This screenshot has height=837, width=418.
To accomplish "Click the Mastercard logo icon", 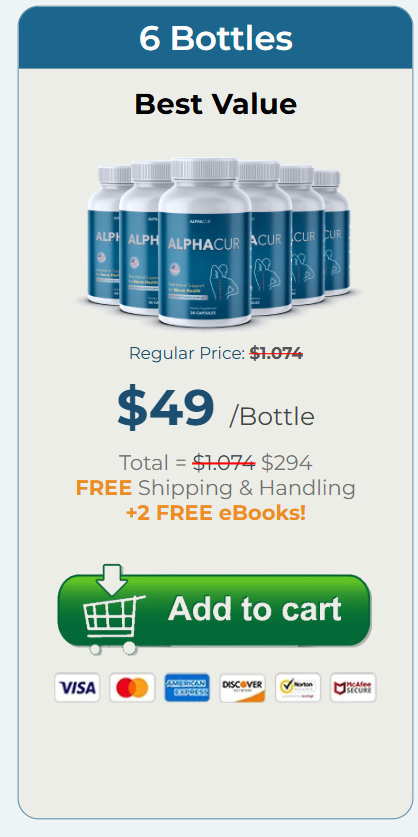I will click(132, 688).
